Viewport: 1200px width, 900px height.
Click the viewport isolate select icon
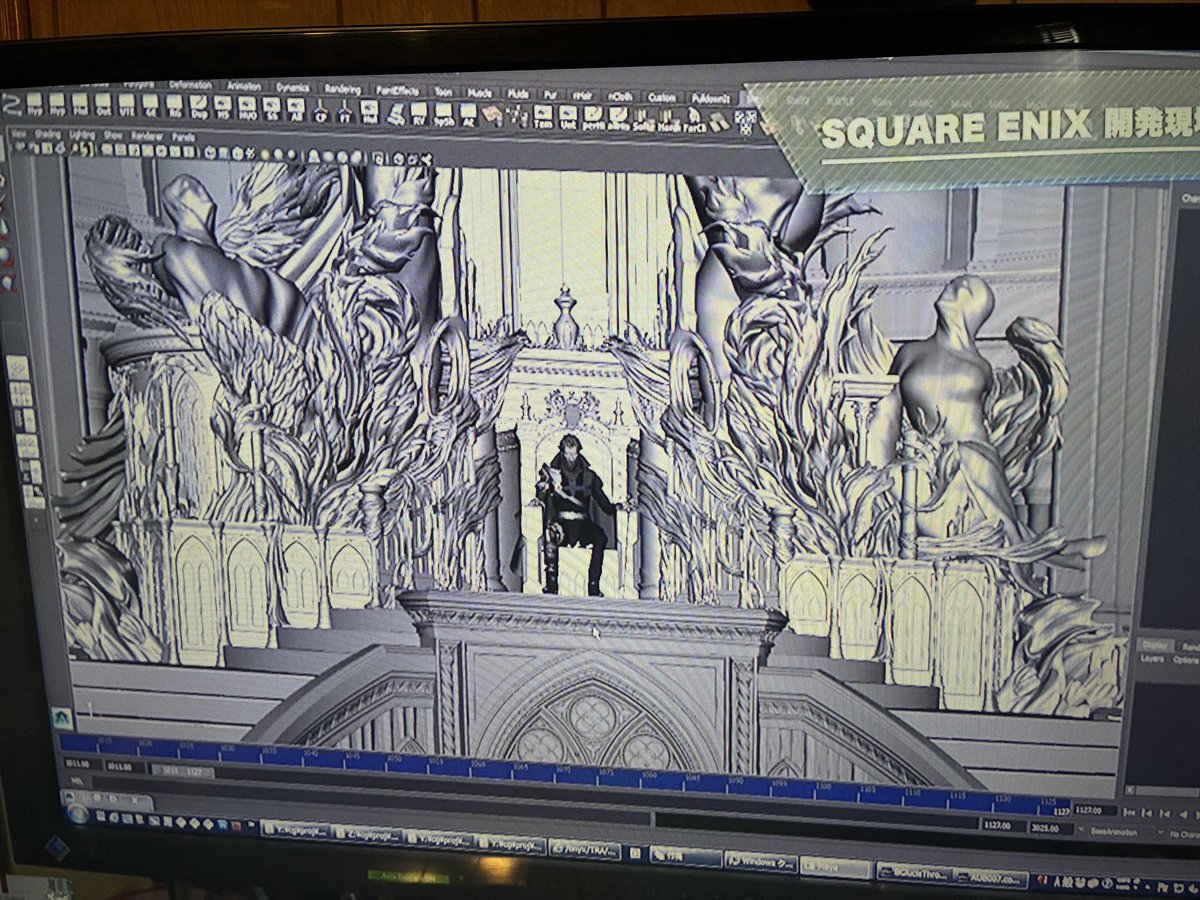click(x=377, y=158)
